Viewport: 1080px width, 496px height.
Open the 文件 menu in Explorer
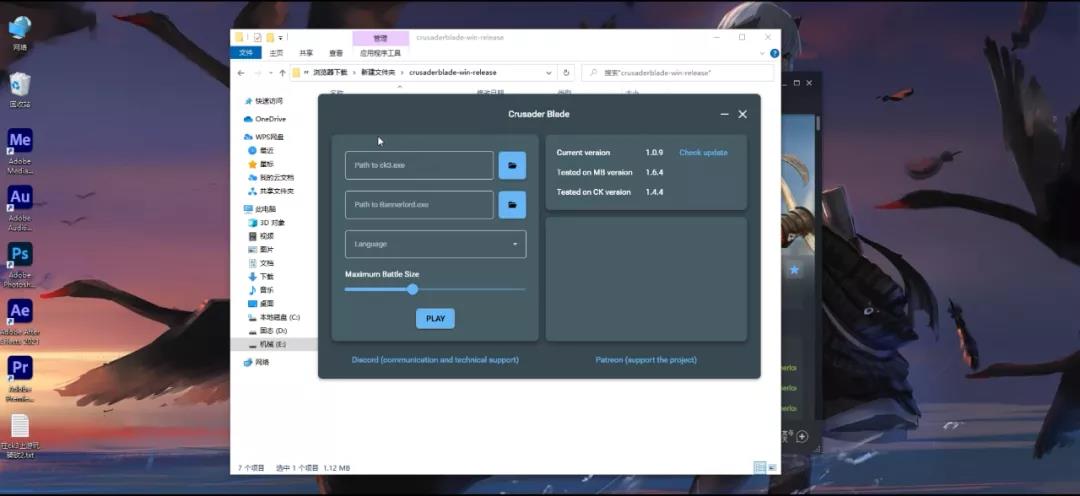click(246, 52)
